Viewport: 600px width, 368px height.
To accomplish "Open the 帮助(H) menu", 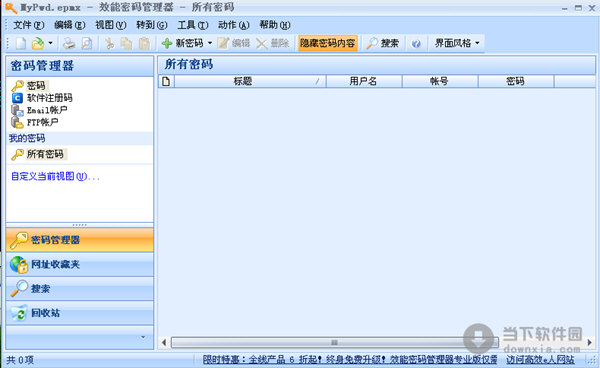I will pyautogui.click(x=275, y=25).
